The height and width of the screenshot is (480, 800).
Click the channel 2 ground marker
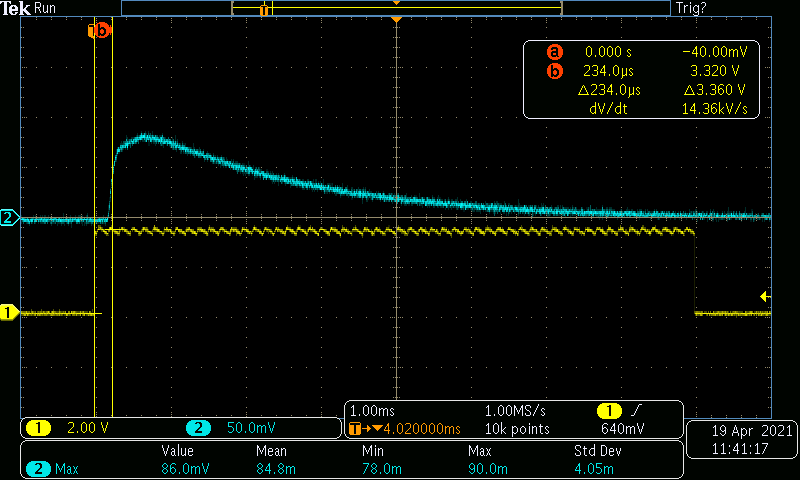point(9,218)
